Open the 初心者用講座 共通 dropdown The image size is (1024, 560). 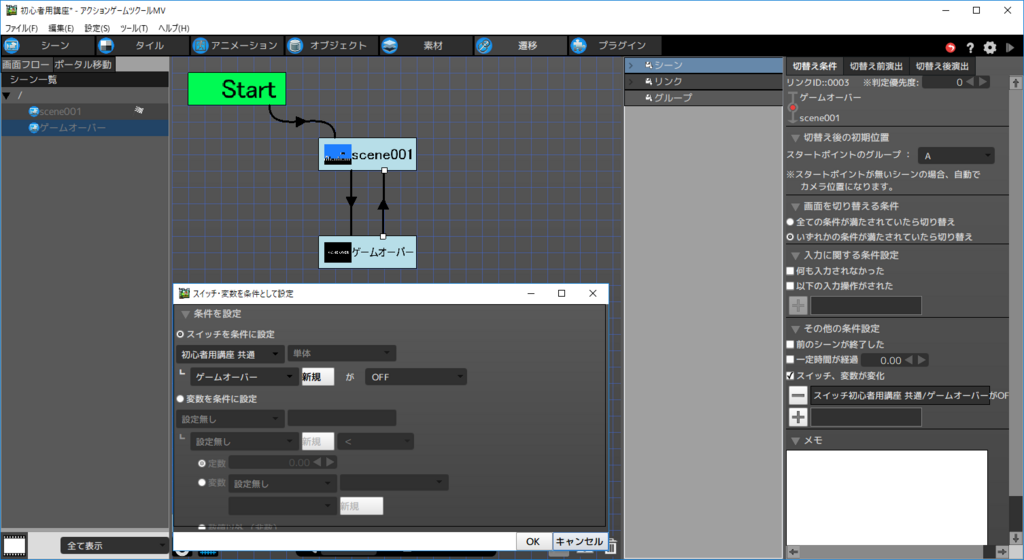click(230, 354)
